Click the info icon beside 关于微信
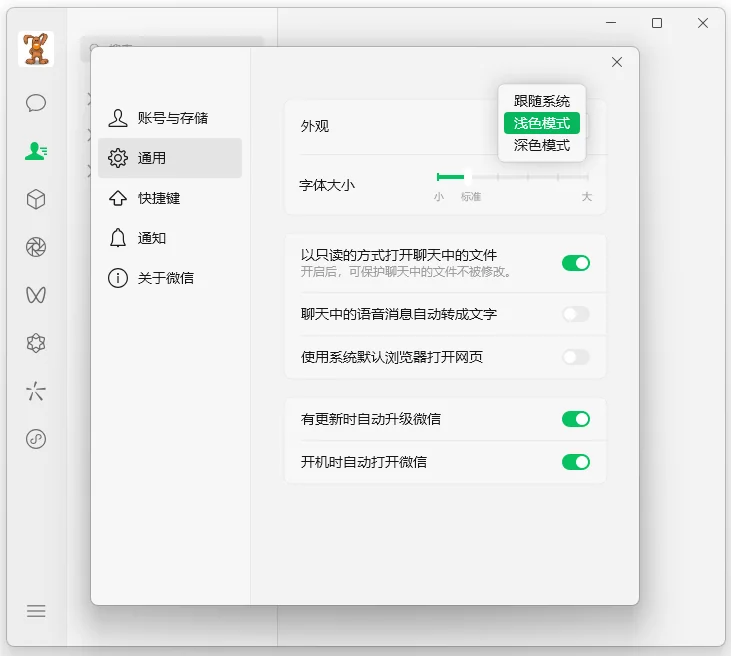The height and width of the screenshot is (656, 731). (x=117, y=278)
